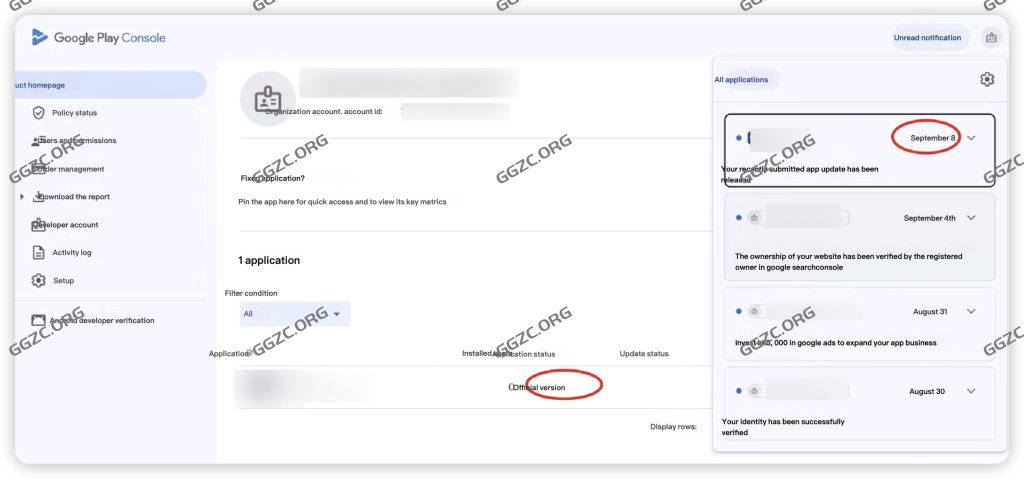
Task: Click the Pin the app here text
Action: (342, 202)
